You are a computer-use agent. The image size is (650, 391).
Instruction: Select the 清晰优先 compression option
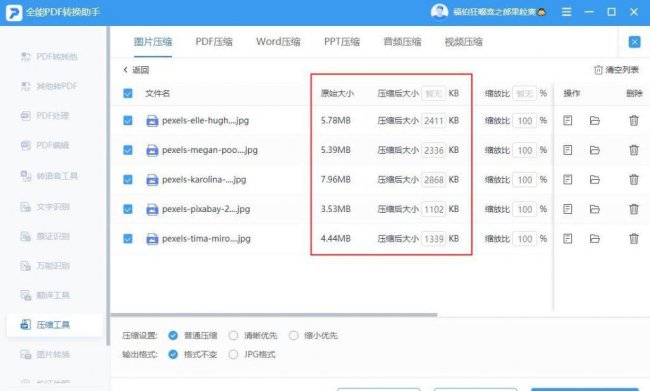pos(233,335)
